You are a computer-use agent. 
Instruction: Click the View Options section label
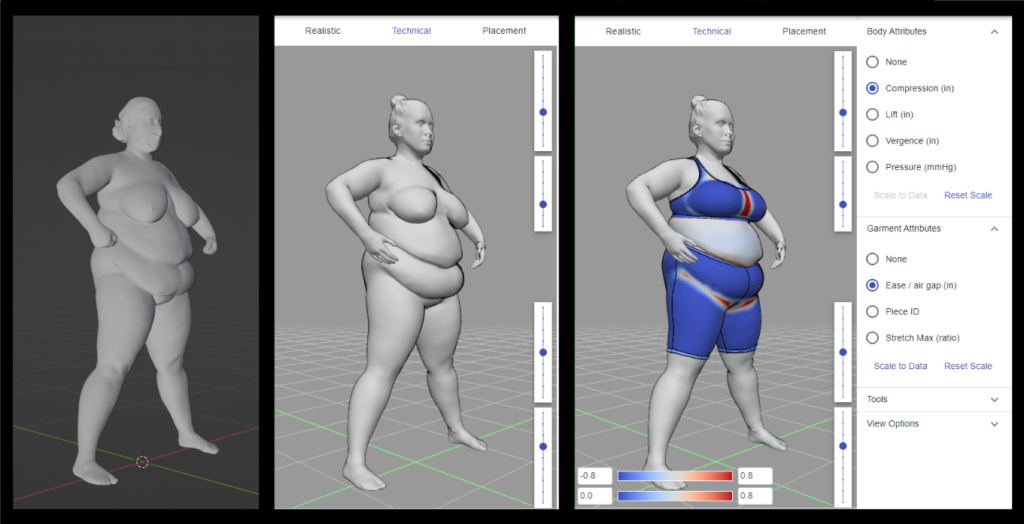pos(893,424)
